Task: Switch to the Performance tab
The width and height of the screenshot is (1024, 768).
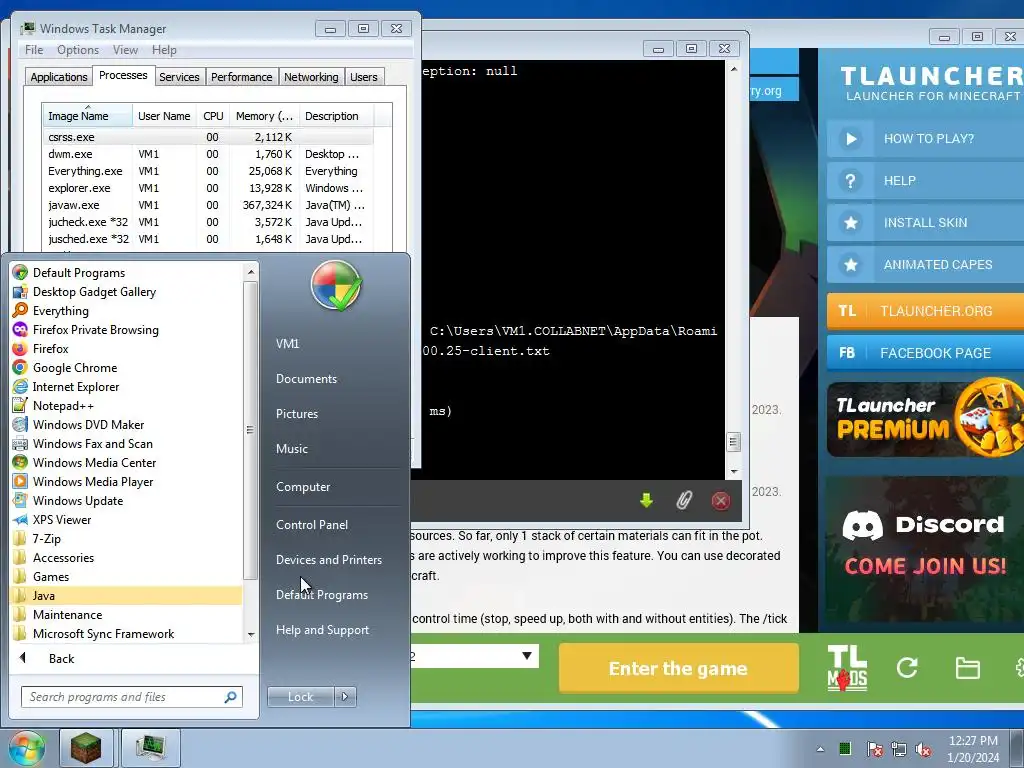Action: click(242, 77)
